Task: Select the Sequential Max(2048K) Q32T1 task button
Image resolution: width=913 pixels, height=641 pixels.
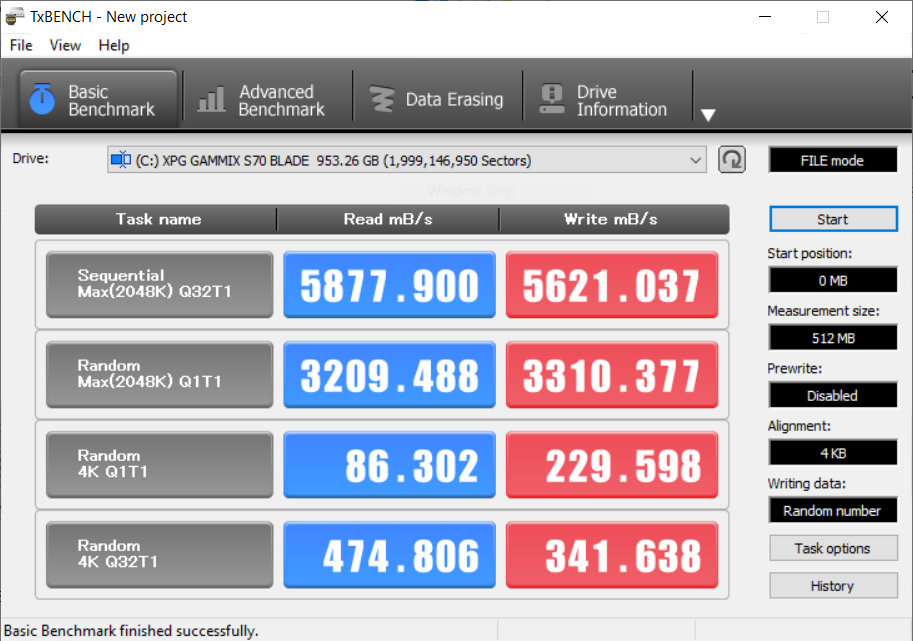Action: (x=159, y=285)
